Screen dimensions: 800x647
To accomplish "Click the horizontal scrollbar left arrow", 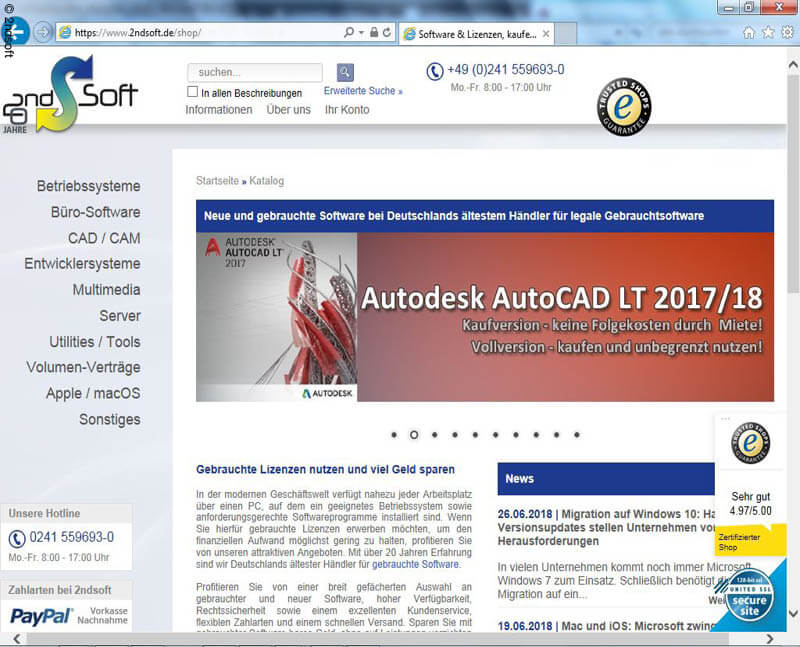I will click(17, 639).
